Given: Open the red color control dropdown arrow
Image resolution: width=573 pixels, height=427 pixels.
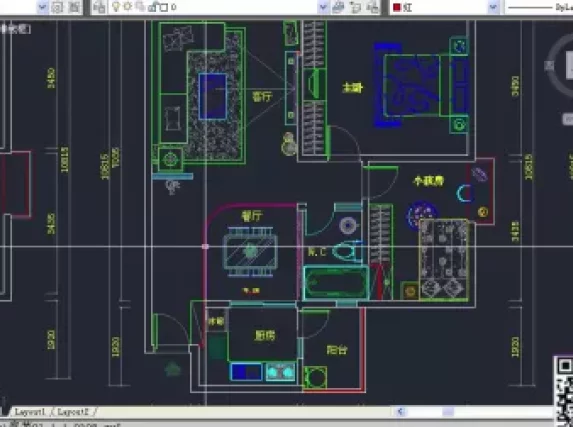Looking at the screenshot, I should tap(493, 7).
